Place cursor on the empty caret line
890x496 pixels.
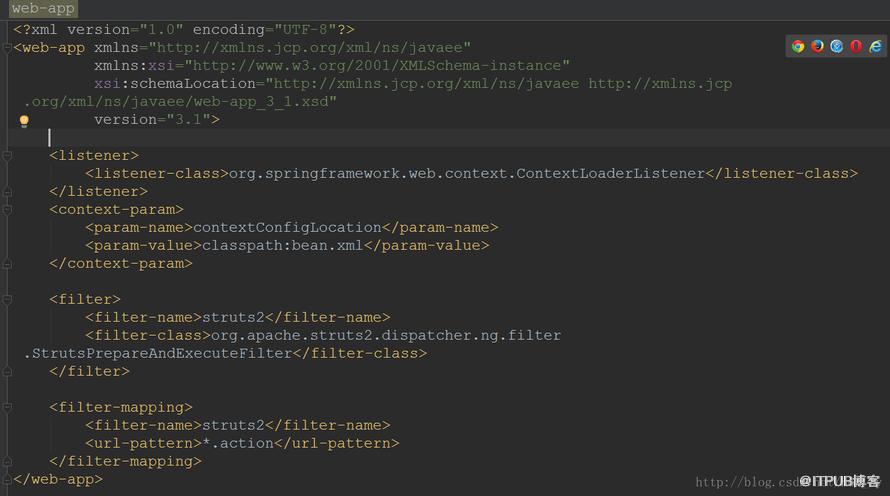(x=448, y=137)
